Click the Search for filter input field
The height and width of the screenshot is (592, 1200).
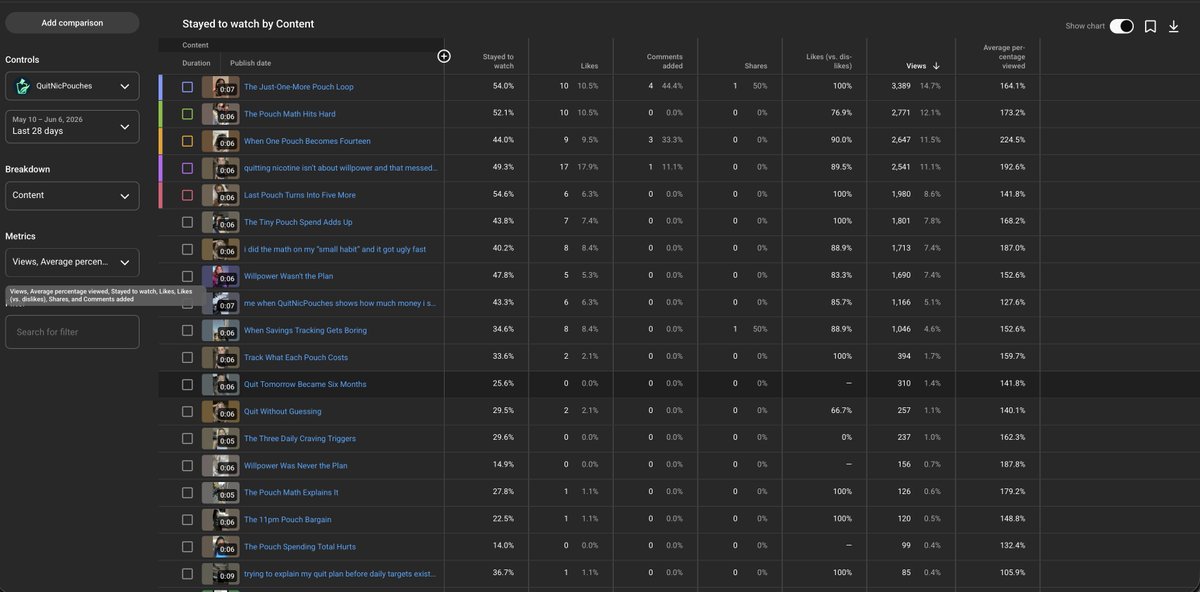[x=72, y=332]
